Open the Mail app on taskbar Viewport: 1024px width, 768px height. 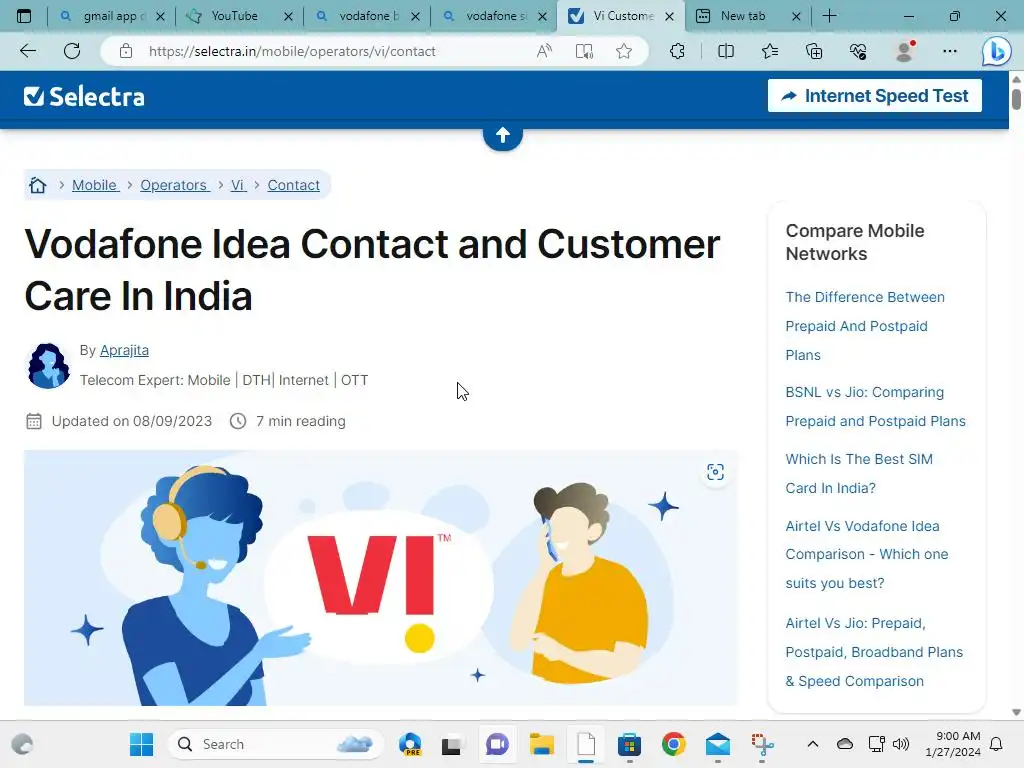[x=718, y=744]
